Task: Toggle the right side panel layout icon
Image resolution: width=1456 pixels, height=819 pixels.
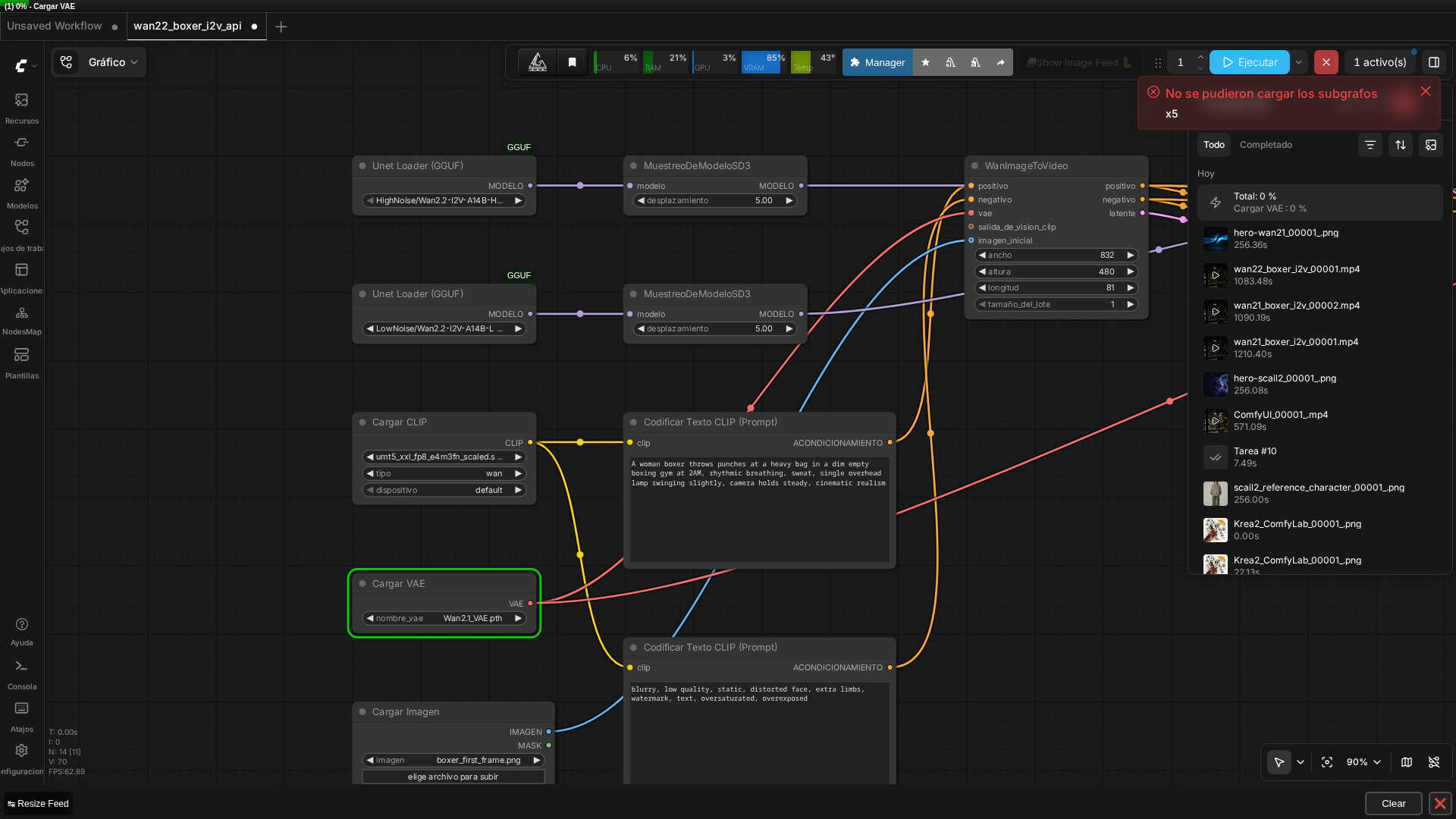Action: [x=1433, y=62]
